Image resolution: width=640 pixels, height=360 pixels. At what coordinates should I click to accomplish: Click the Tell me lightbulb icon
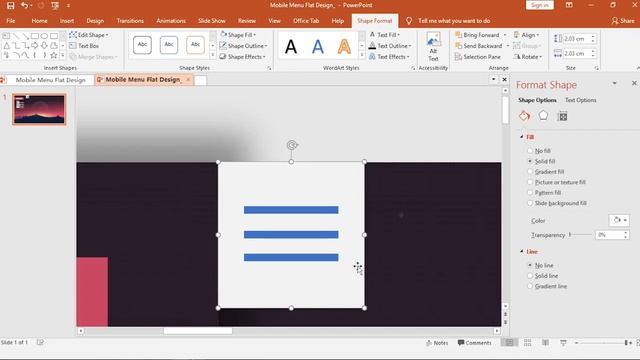coord(409,21)
